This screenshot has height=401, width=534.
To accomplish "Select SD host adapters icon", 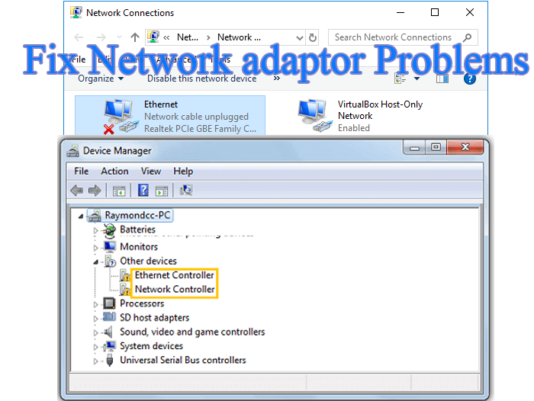I will (109, 317).
